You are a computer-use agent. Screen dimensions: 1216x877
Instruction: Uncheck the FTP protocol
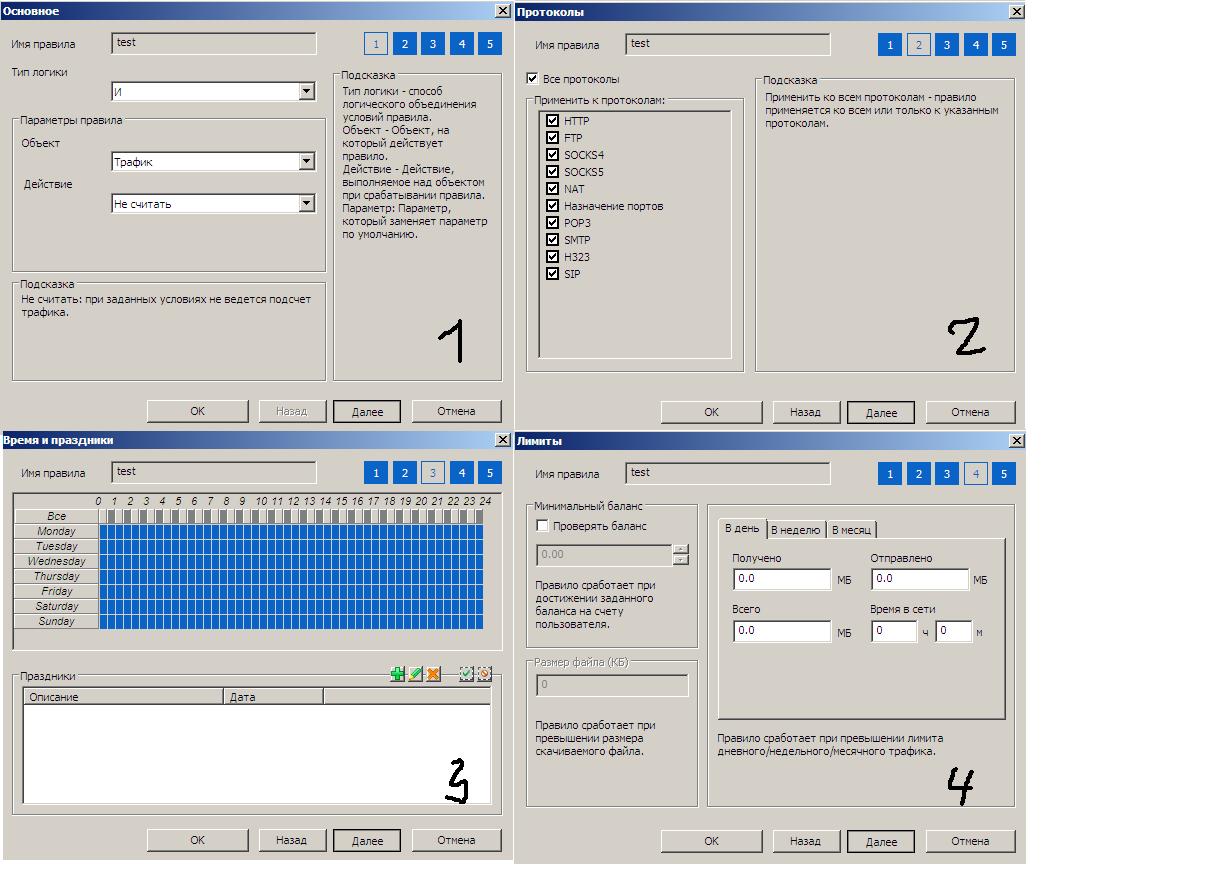(x=552, y=138)
